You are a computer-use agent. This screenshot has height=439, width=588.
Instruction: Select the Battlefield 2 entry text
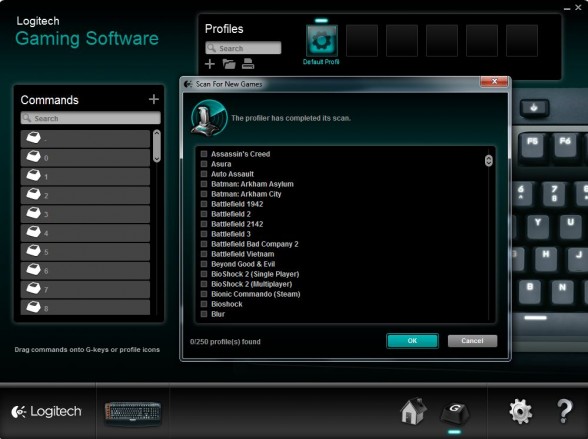[231, 214]
